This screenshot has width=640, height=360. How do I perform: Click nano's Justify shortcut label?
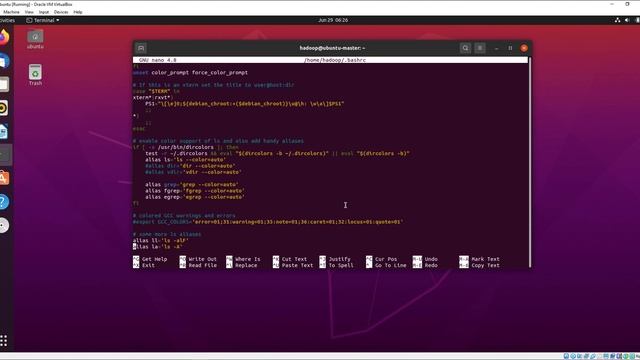click(x=340, y=259)
